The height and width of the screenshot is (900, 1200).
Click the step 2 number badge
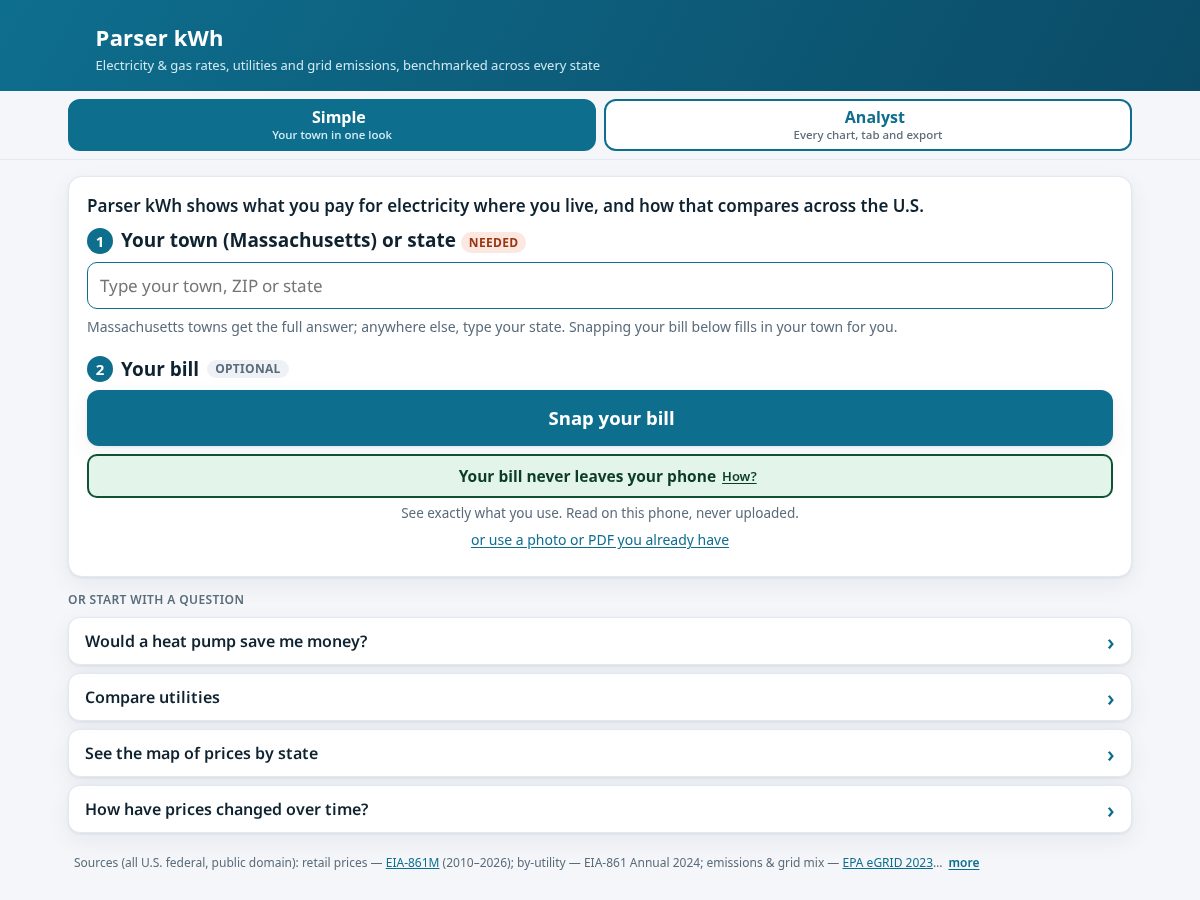click(100, 369)
